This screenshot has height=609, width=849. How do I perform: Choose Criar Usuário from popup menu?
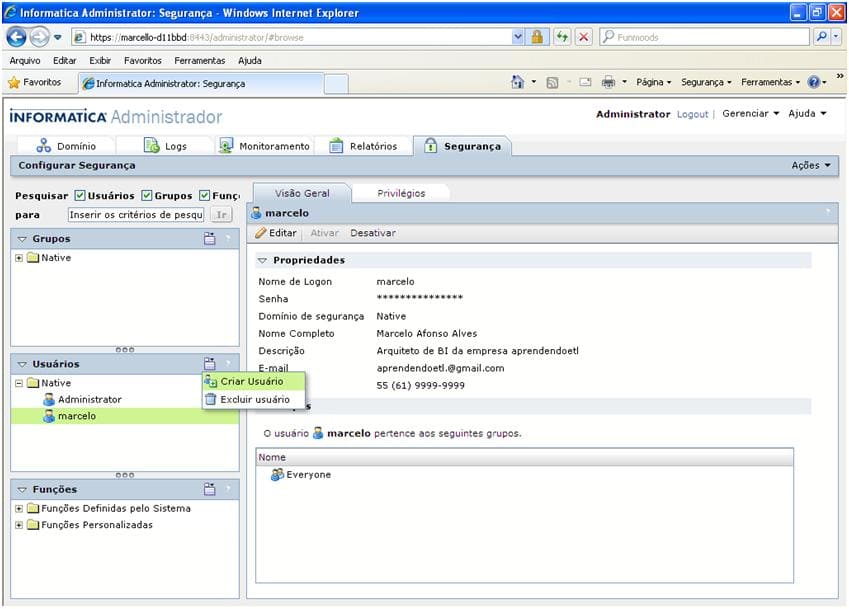coord(253,382)
